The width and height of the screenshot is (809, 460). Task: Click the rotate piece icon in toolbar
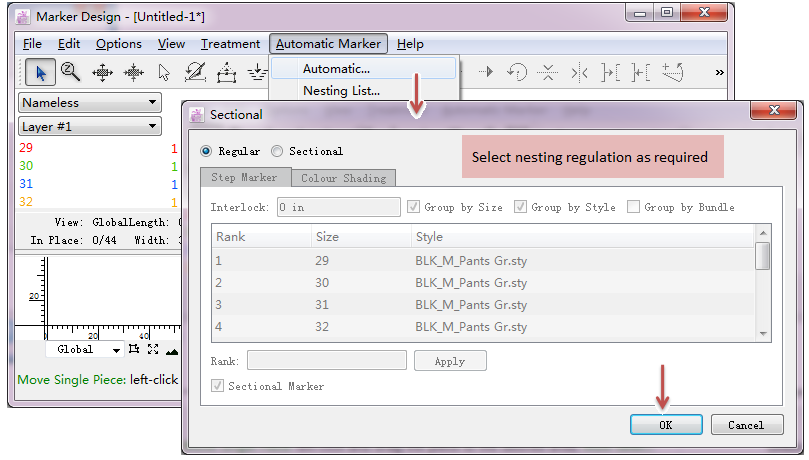pyautogui.click(x=517, y=72)
